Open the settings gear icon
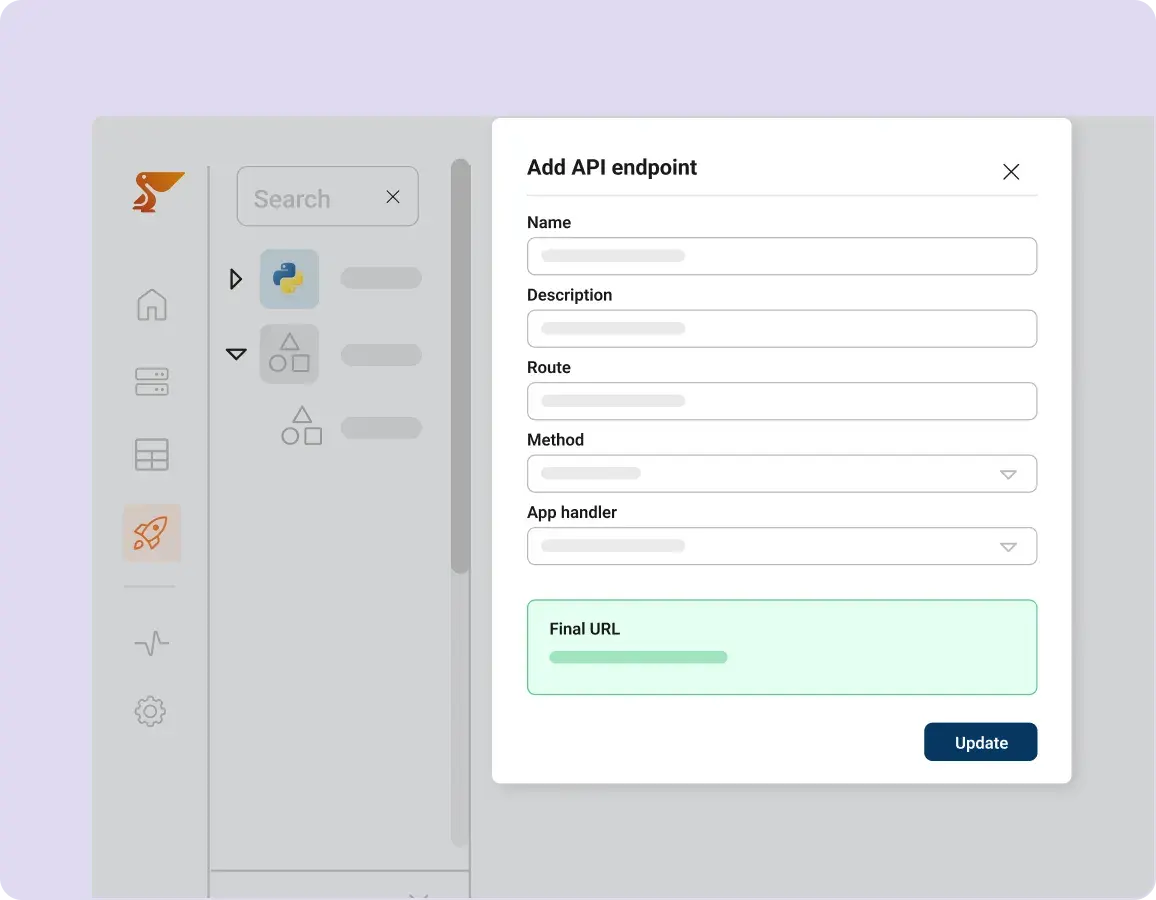Image resolution: width=1156 pixels, height=900 pixels. (x=151, y=711)
